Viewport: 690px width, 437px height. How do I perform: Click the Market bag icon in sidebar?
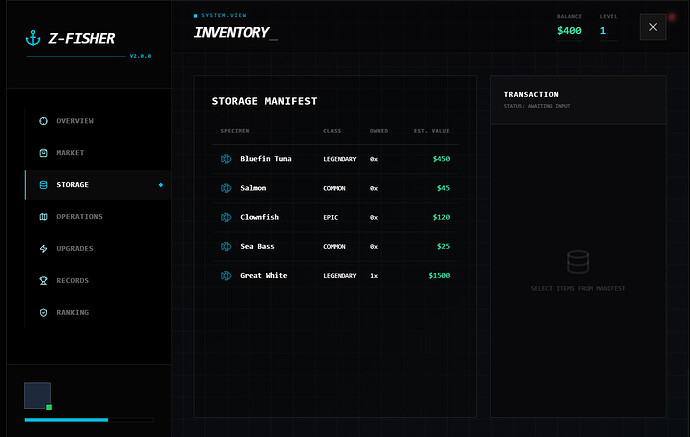tap(43, 153)
